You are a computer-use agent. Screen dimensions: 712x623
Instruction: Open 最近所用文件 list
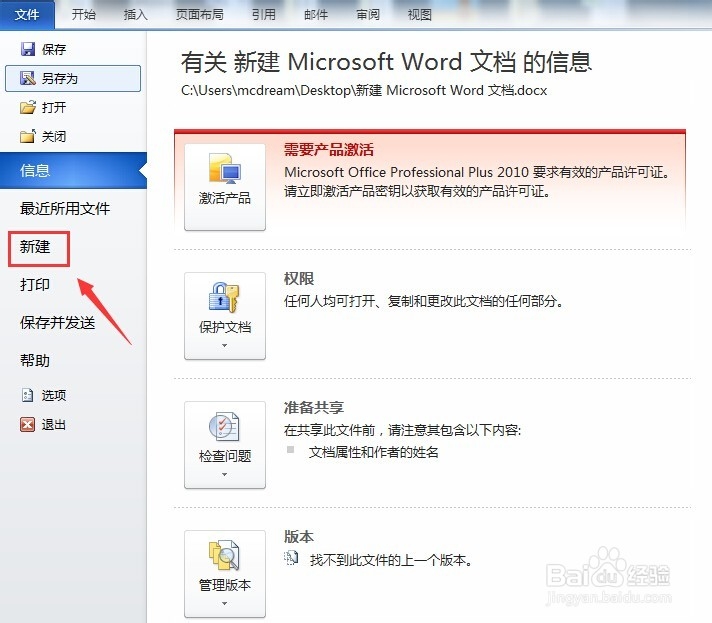click(x=65, y=208)
